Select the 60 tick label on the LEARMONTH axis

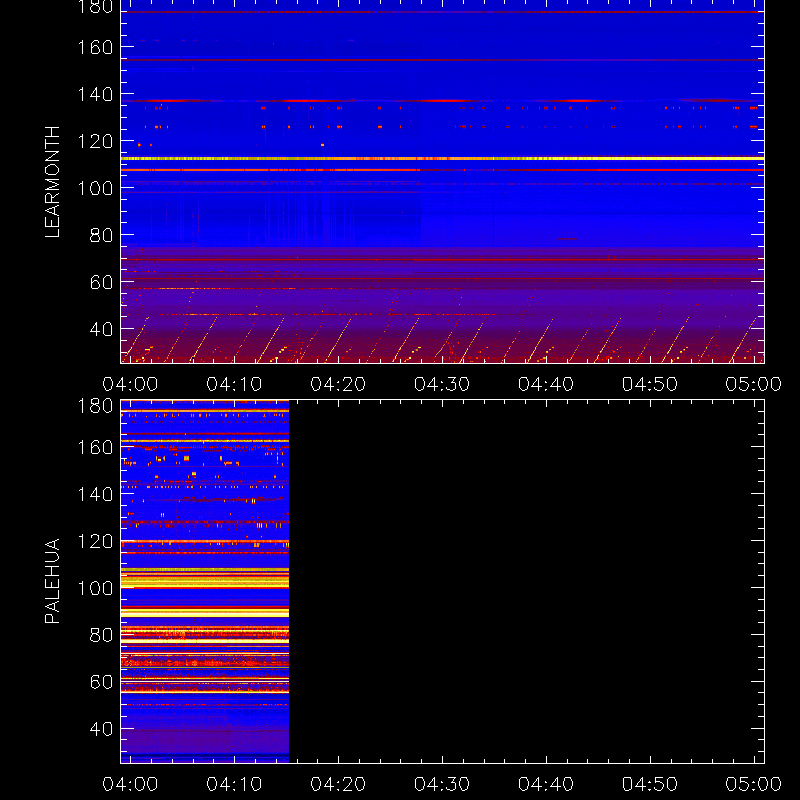pyautogui.click(x=101, y=282)
